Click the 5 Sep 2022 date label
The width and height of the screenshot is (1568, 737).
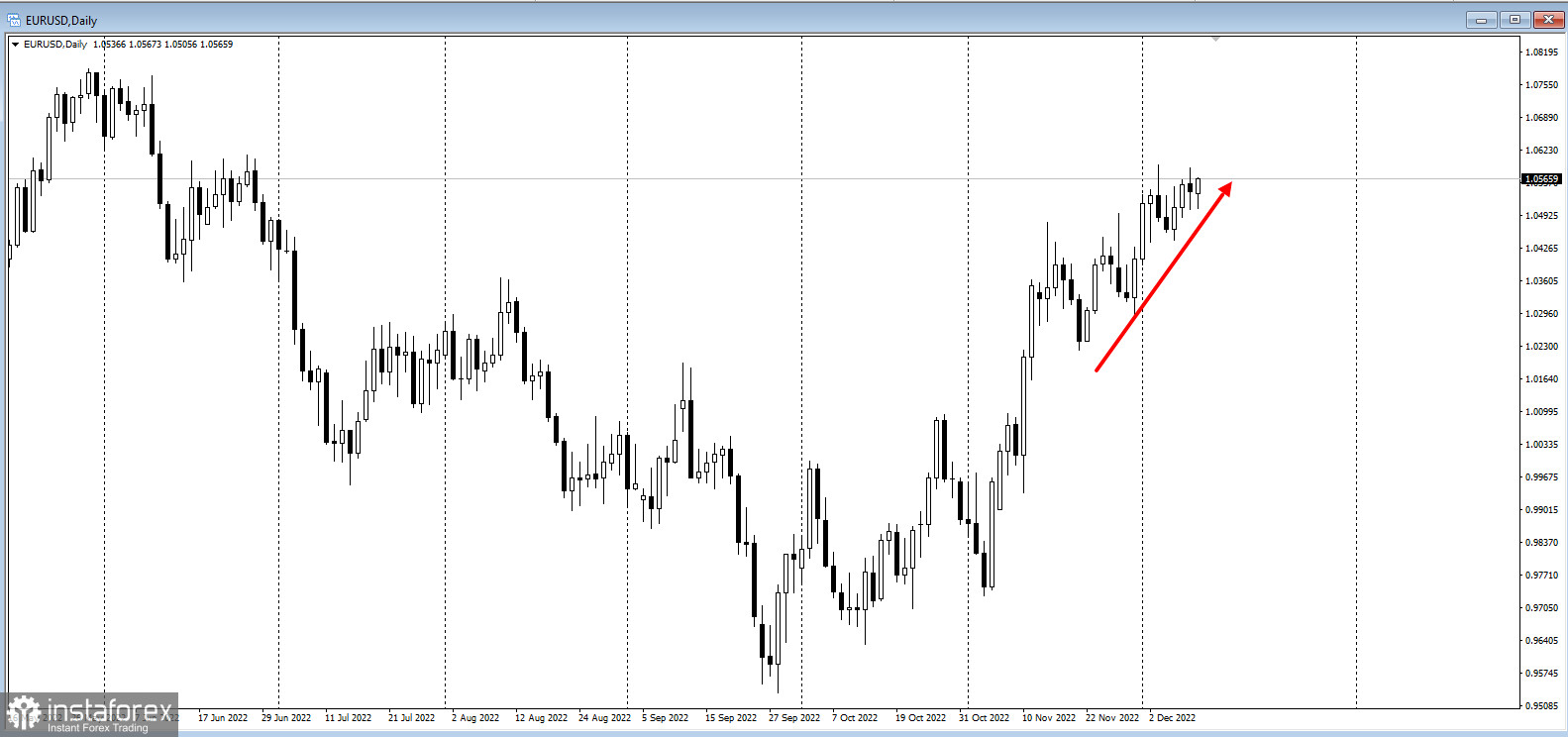pos(666,718)
